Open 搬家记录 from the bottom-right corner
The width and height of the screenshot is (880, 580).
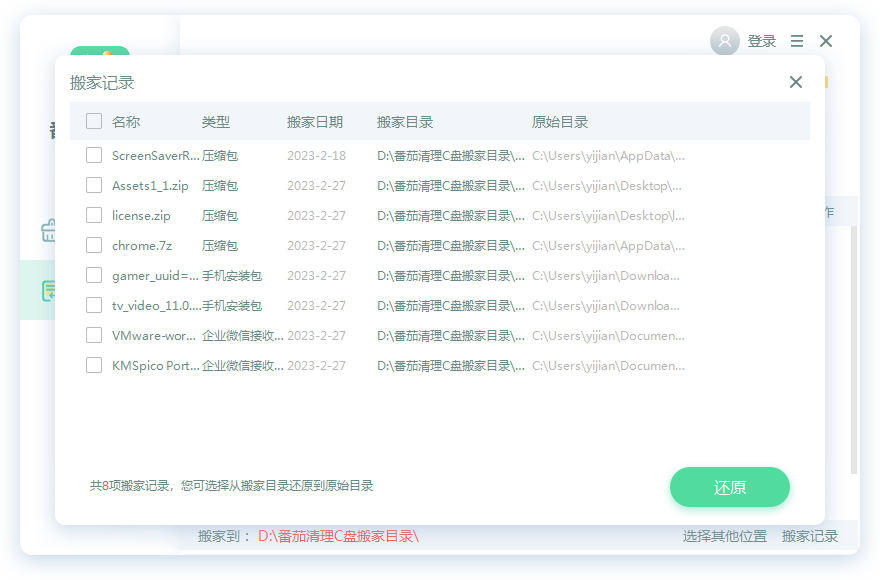tap(809, 536)
